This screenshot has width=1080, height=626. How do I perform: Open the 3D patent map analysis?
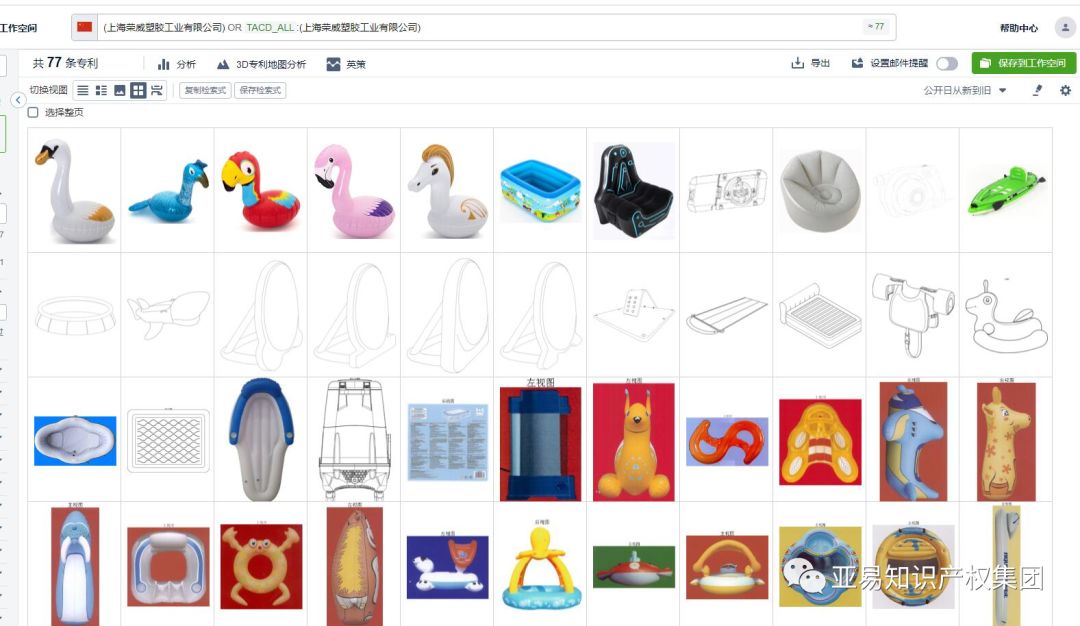(261, 64)
